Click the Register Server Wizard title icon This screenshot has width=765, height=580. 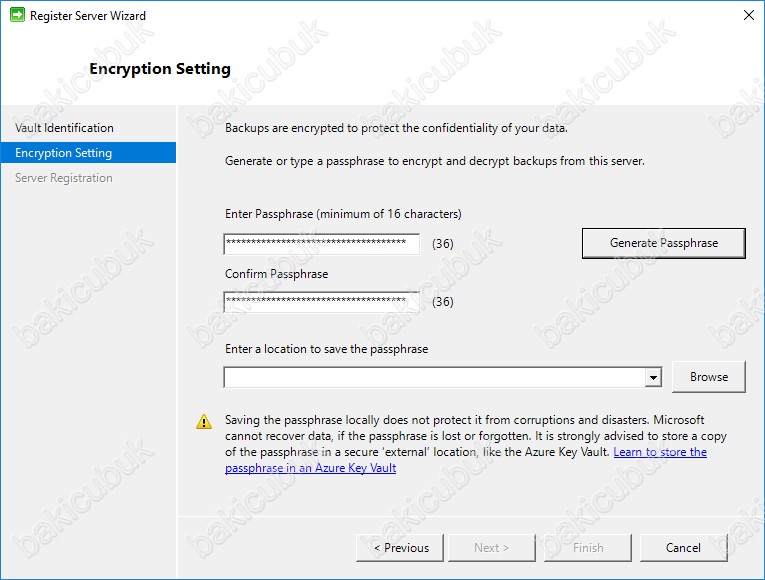pos(17,15)
